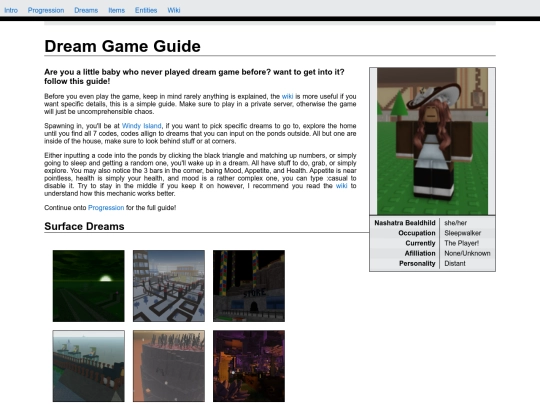Viewport: 540px width, 405px height.
Task: Click the wiki link near 'recommend you read'
Action: click(341, 186)
